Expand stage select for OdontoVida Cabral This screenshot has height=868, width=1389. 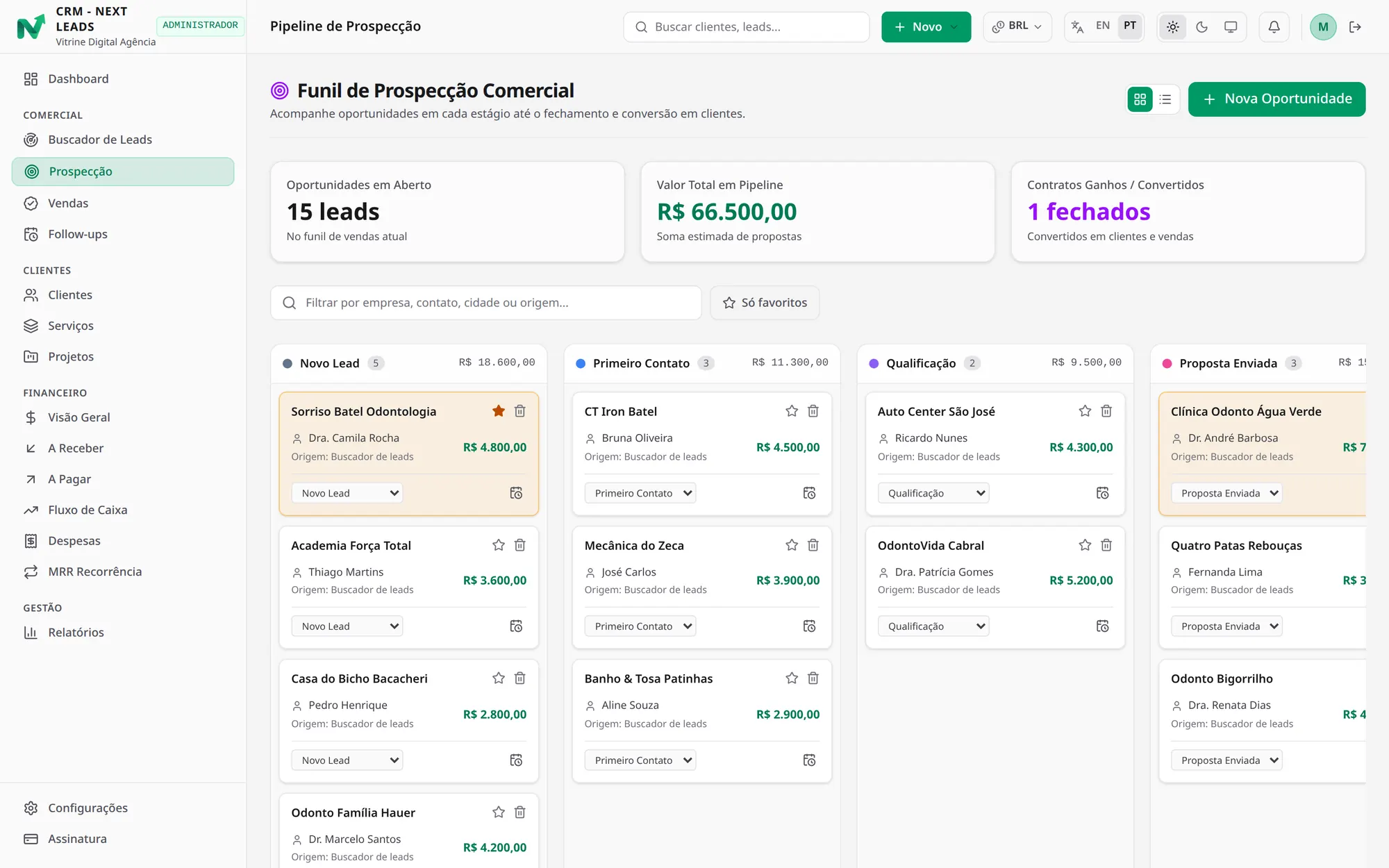click(x=933, y=626)
